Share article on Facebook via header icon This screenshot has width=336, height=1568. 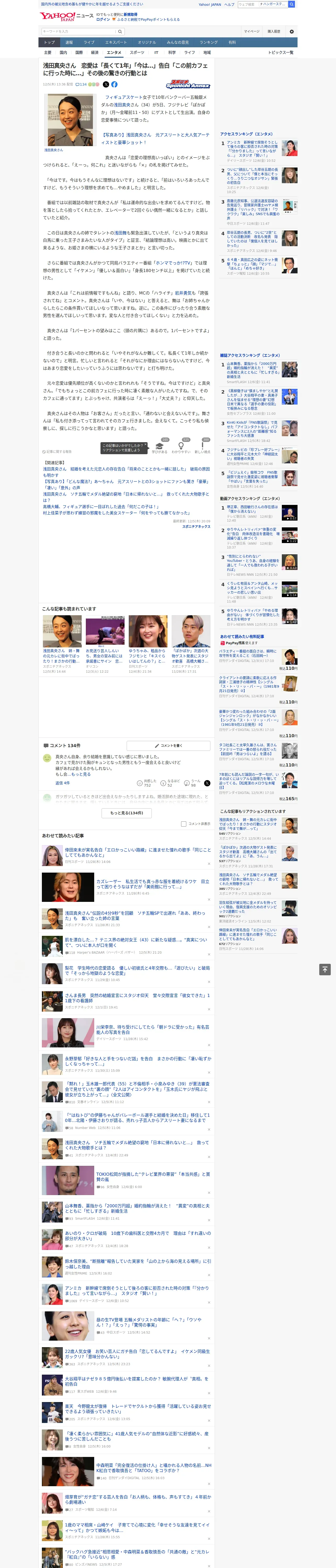[114, 85]
